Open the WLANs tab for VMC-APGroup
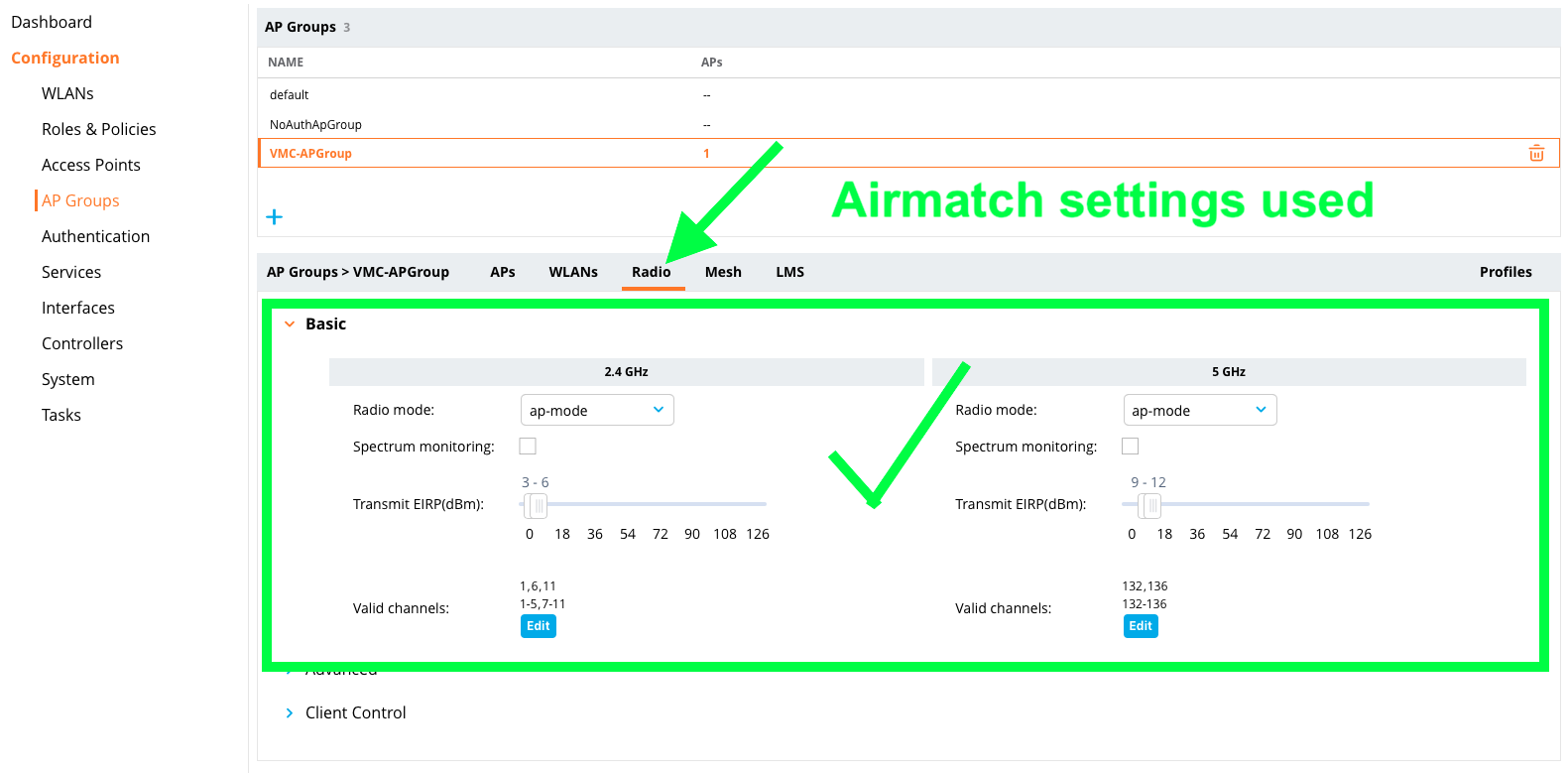The image size is (1568, 773). (573, 271)
